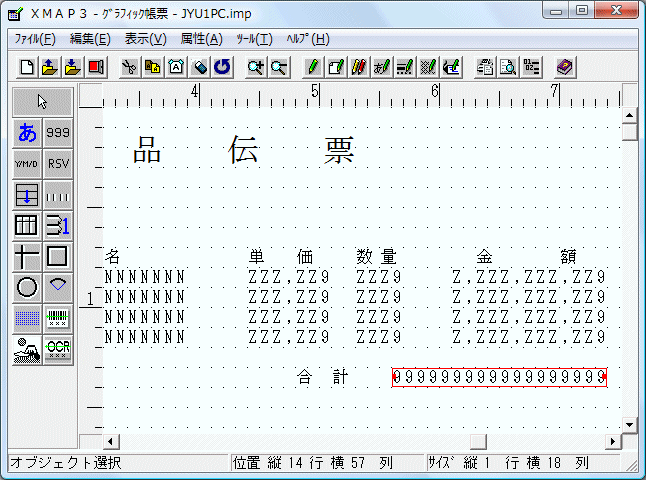646x480 pixels.
Task: Click the vertical scrollbar up arrow
Action: point(630,115)
